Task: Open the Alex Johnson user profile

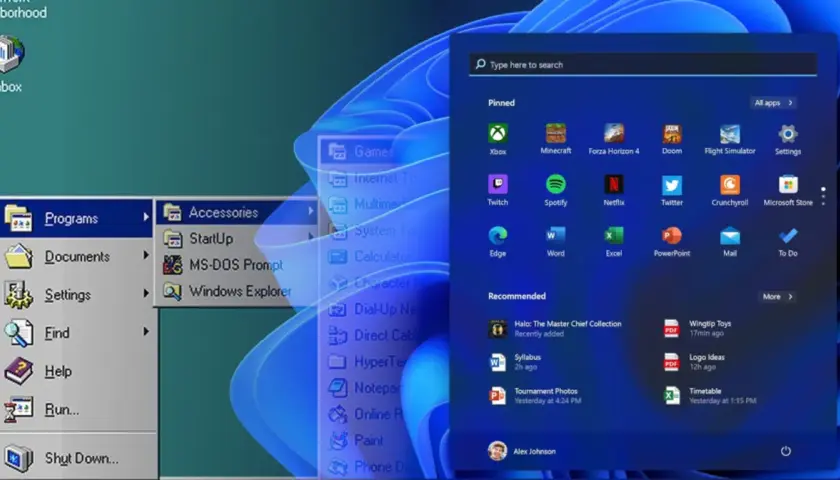Action: coord(522,451)
